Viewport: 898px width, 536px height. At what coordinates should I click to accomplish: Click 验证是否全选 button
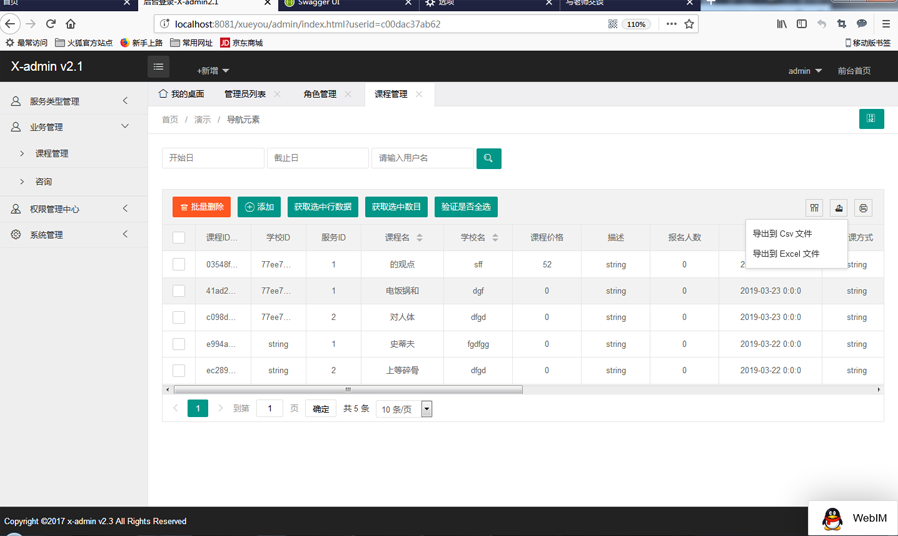point(466,207)
